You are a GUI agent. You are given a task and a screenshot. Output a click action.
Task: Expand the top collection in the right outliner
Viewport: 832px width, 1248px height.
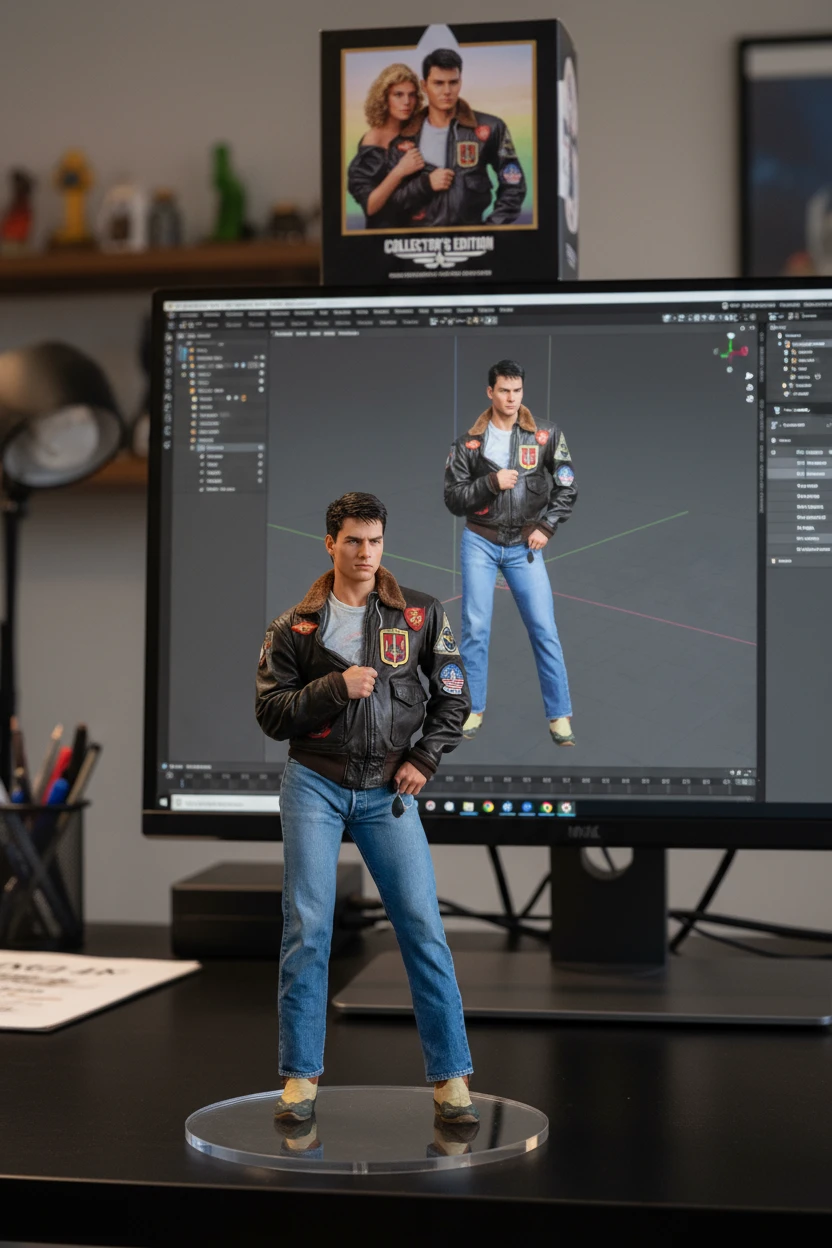pyautogui.click(x=779, y=337)
